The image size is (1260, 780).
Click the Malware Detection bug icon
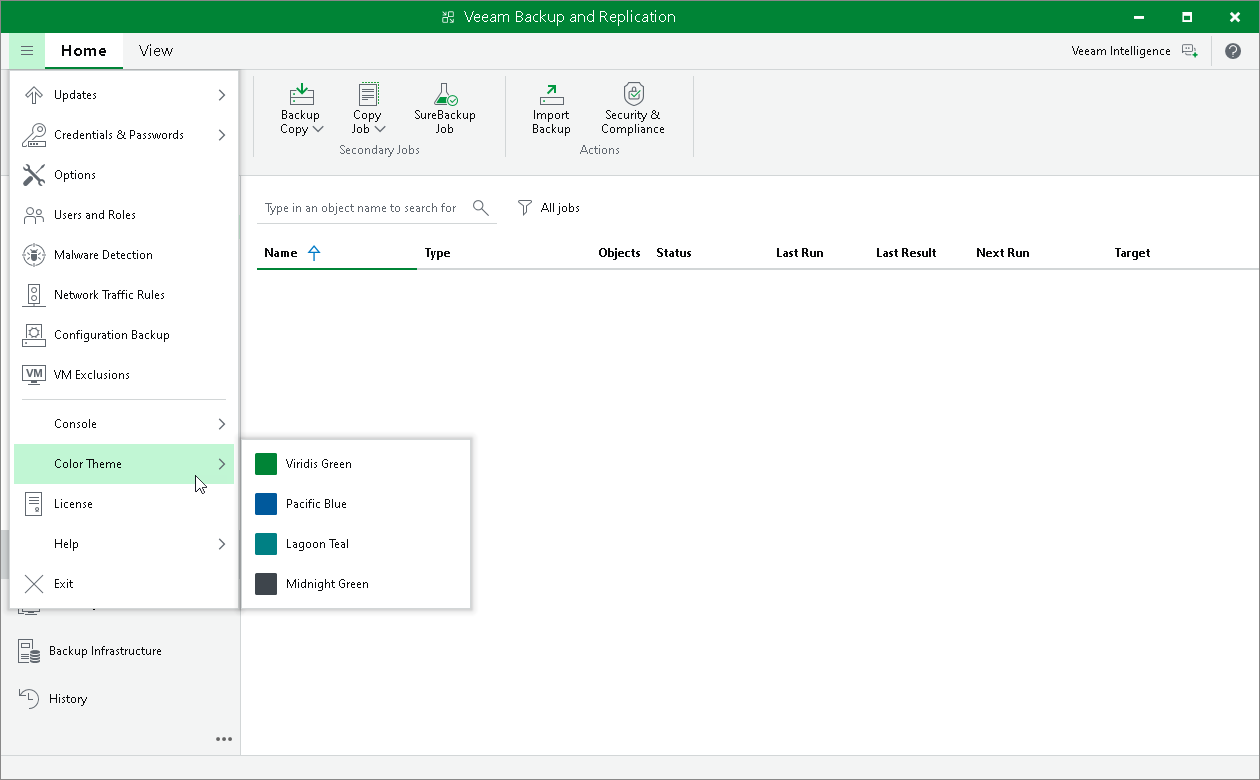pos(34,255)
